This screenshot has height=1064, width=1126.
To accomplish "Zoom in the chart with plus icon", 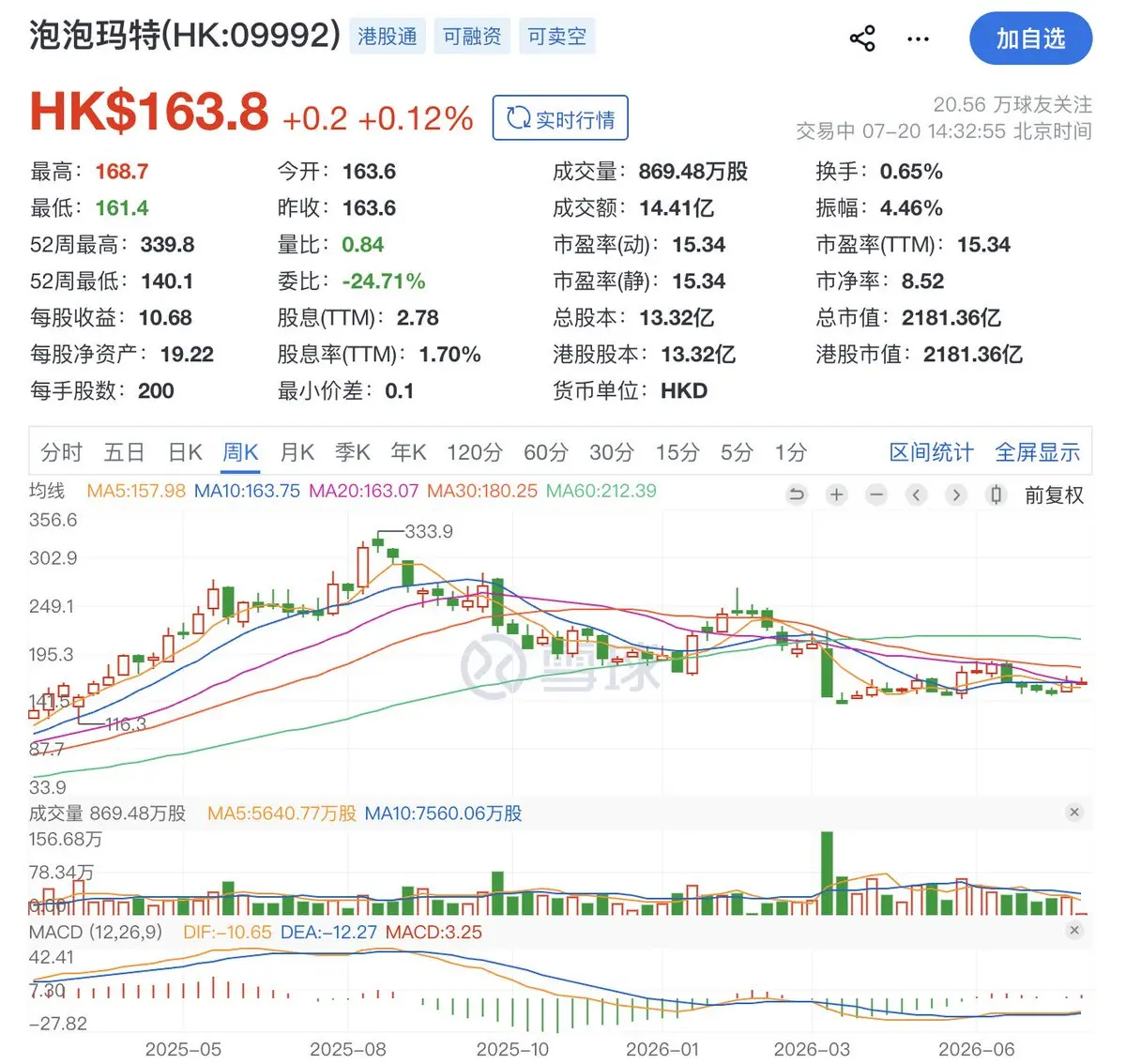I will coord(837,494).
